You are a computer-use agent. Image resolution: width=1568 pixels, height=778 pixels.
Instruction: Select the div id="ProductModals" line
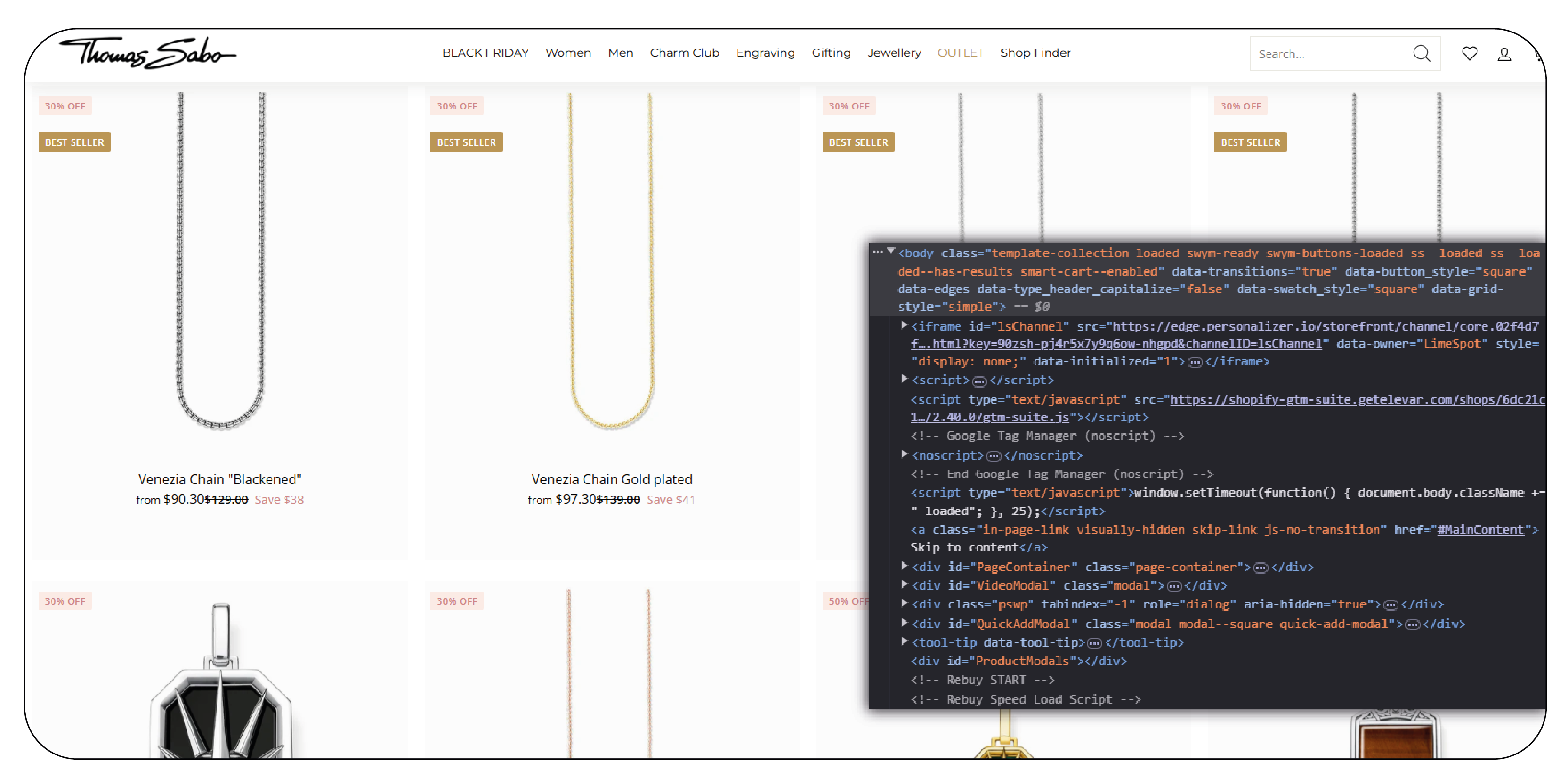click(x=1018, y=661)
